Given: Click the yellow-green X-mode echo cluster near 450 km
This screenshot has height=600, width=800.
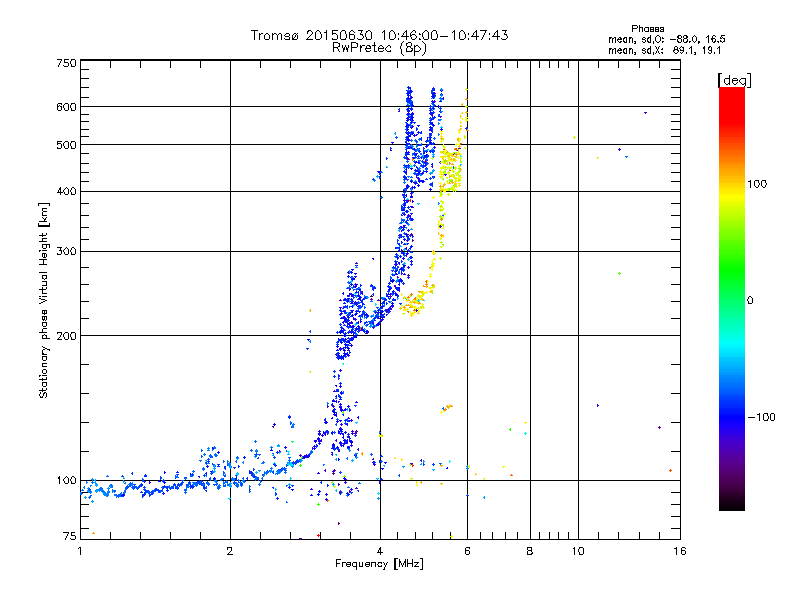Looking at the screenshot, I should pyautogui.click(x=451, y=171).
